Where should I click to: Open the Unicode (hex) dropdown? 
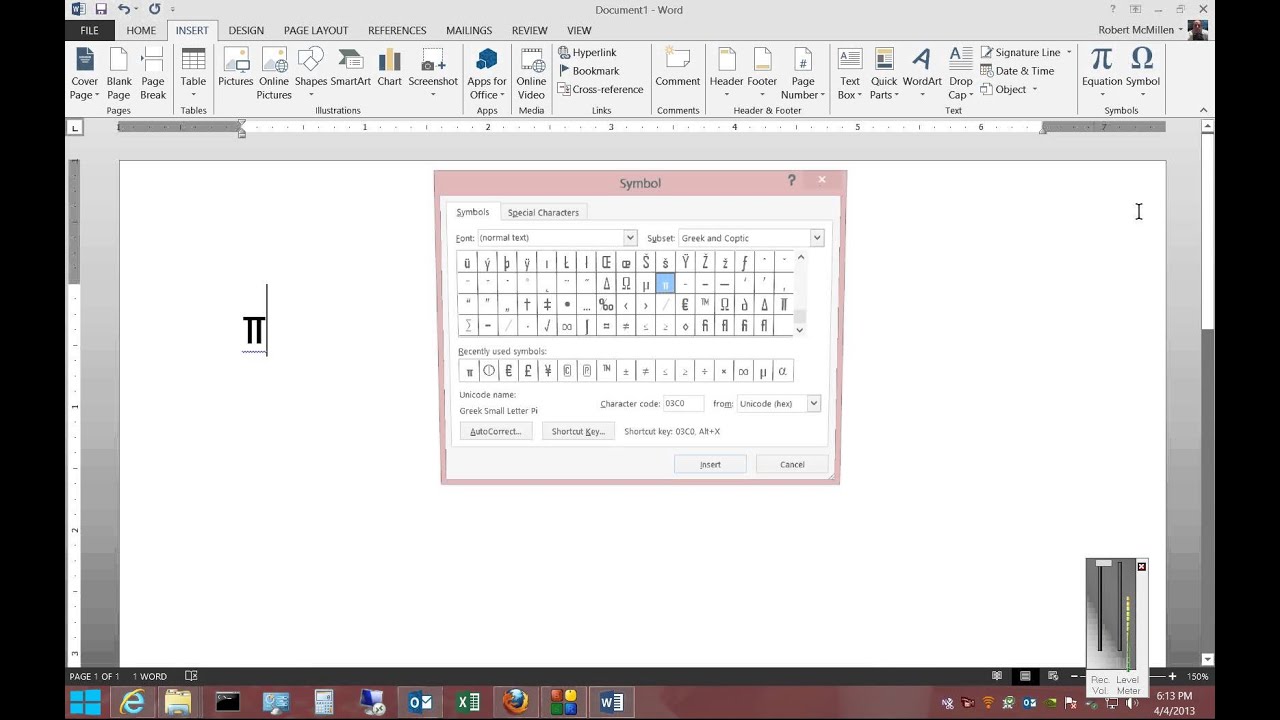click(x=812, y=403)
